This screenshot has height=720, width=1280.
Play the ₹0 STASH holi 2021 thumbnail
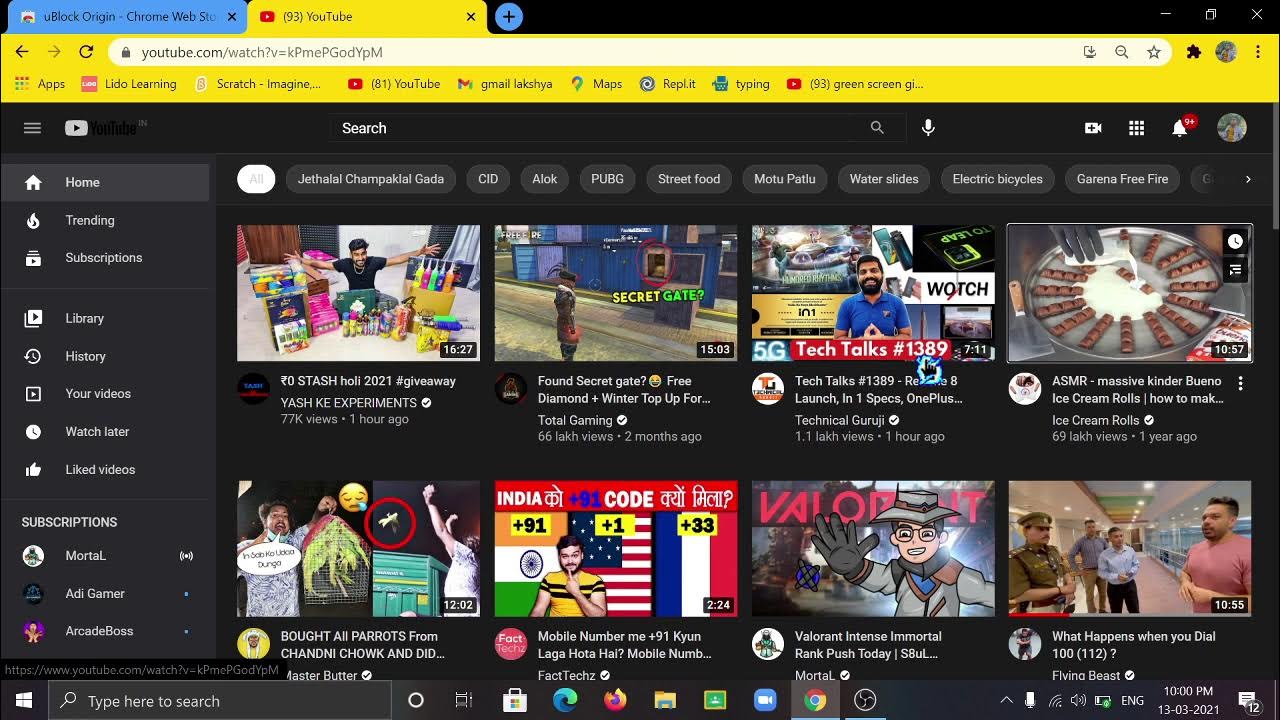pyautogui.click(x=359, y=293)
